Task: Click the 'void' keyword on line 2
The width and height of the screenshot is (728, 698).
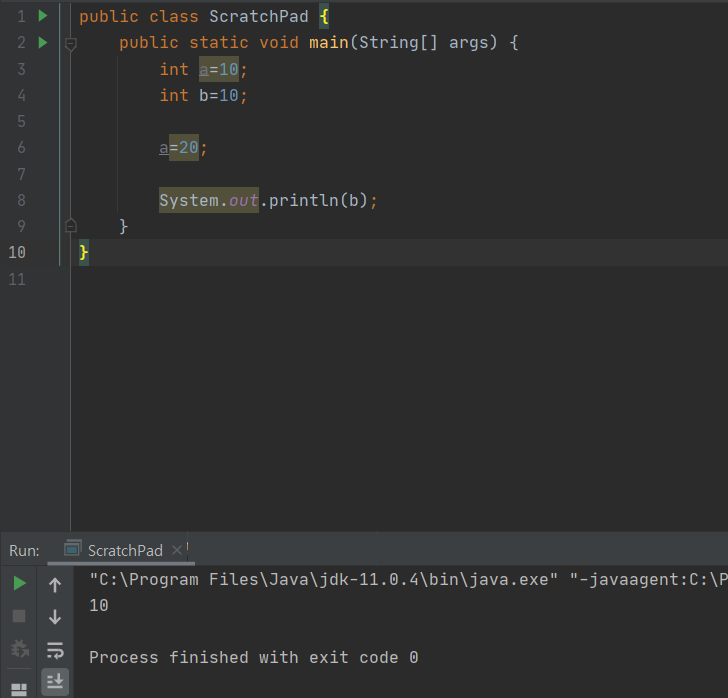Action: pos(279,43)
